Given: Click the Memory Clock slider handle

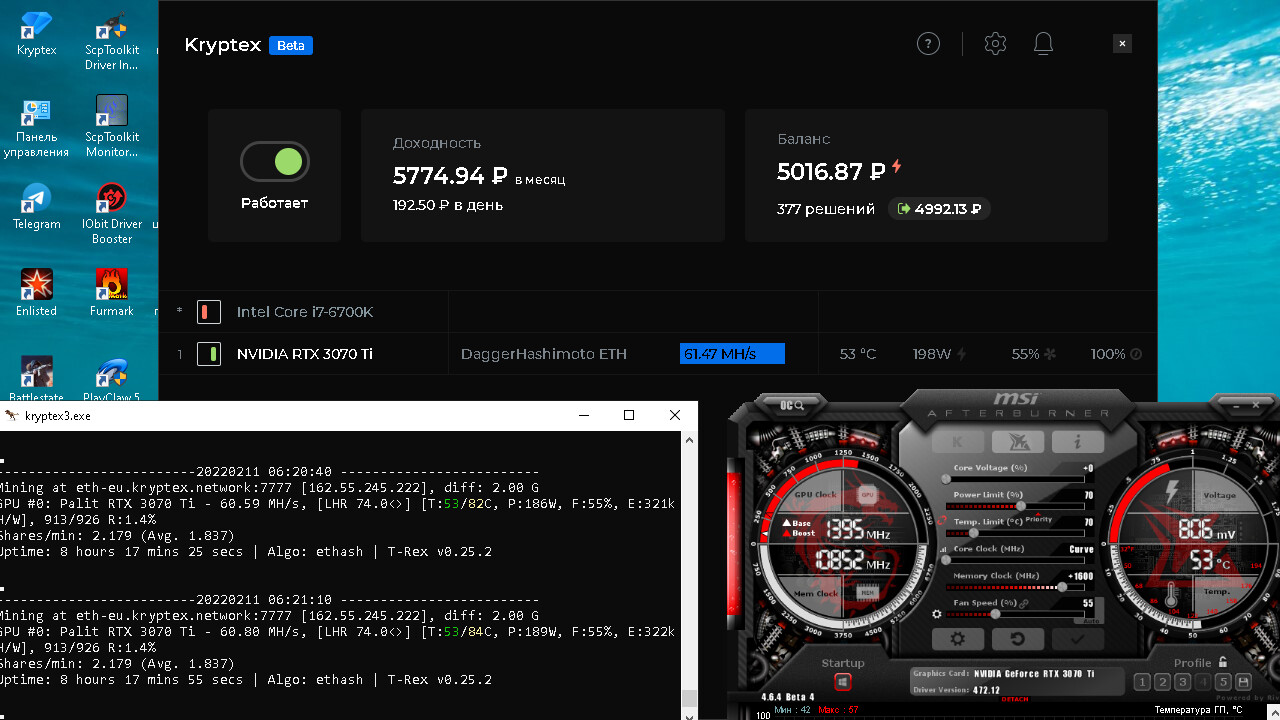Looking at the screenshot, I should [x=1061, y=587].
